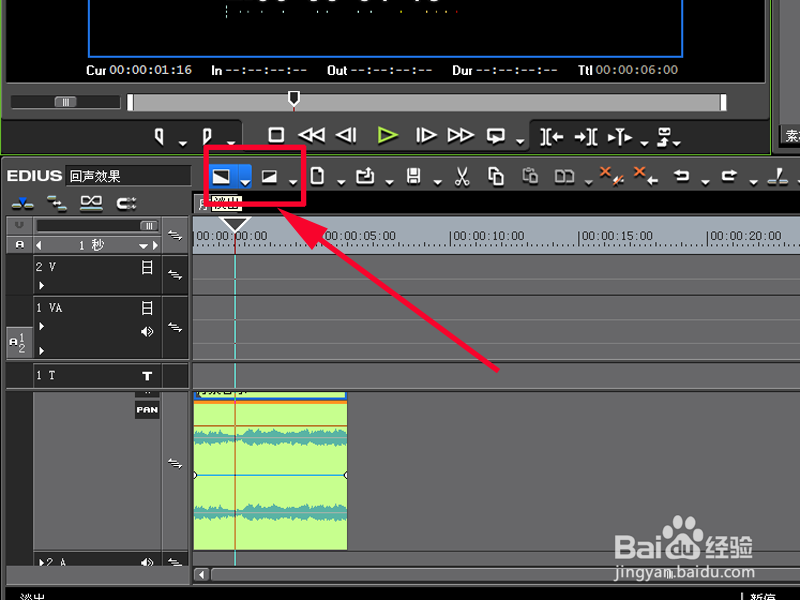Click the player position bar handle
This screenshot has height=600, width=800.
pos(294,97)
